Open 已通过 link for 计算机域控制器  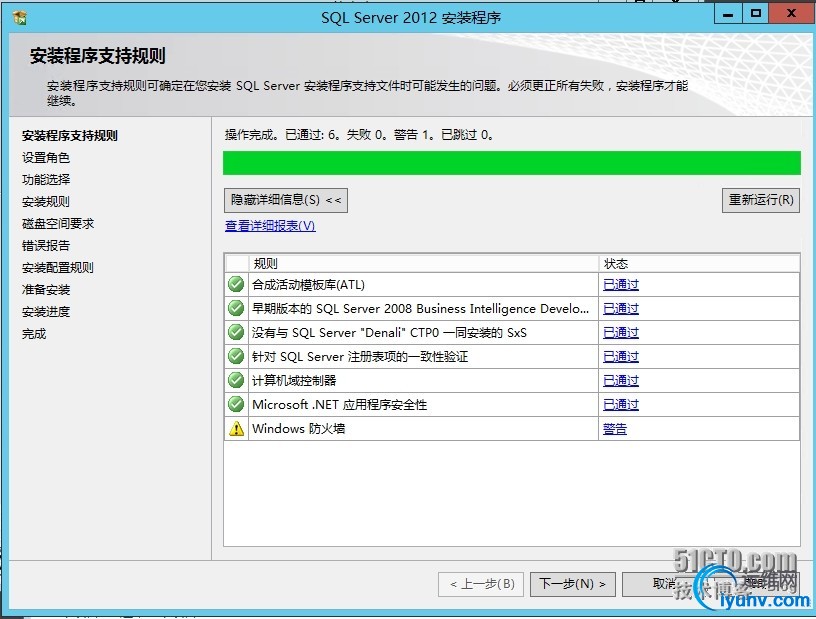pyautogui.click(x=621, y=381)
